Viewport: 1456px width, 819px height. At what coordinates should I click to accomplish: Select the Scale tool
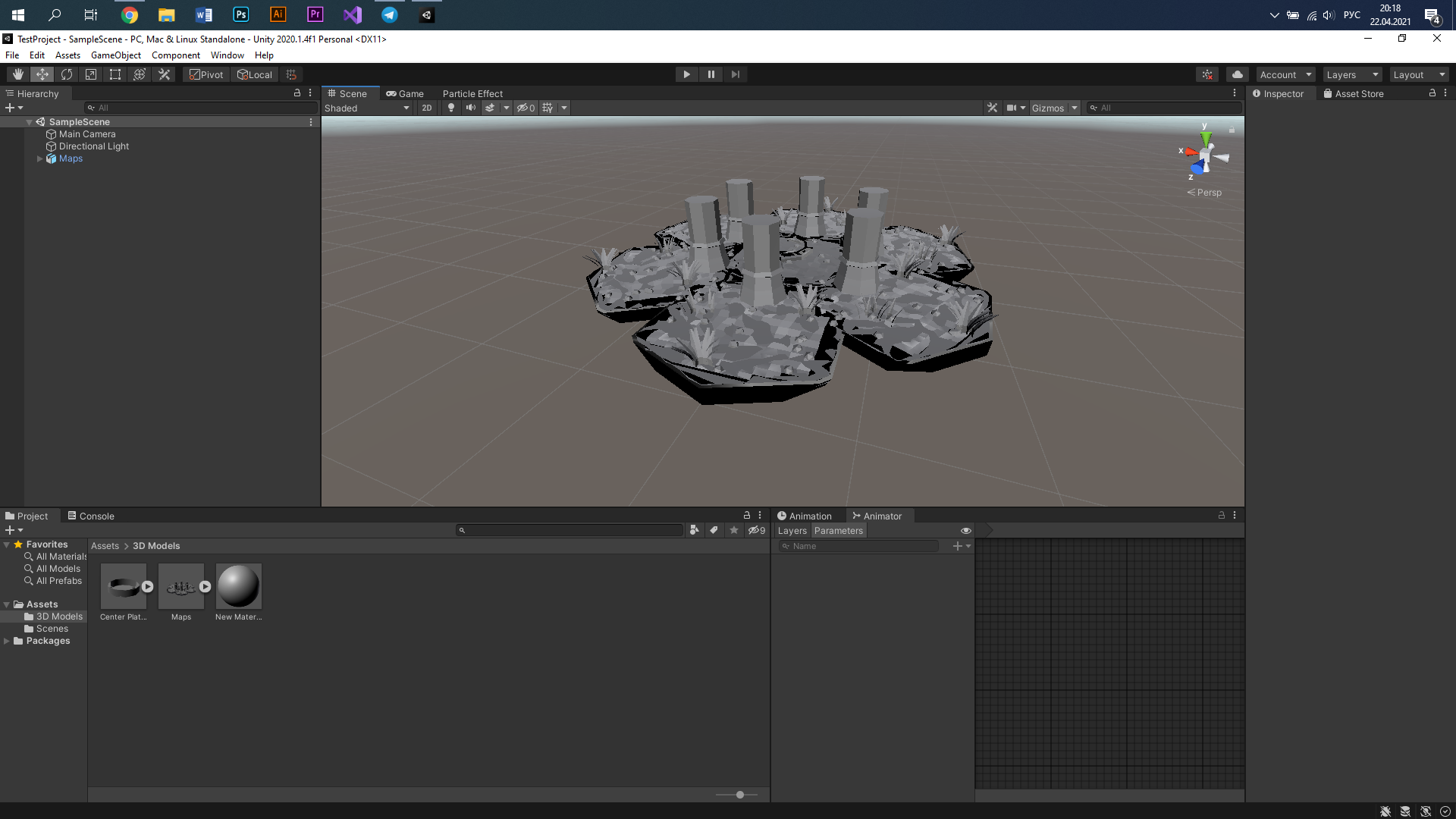[91, 74]
